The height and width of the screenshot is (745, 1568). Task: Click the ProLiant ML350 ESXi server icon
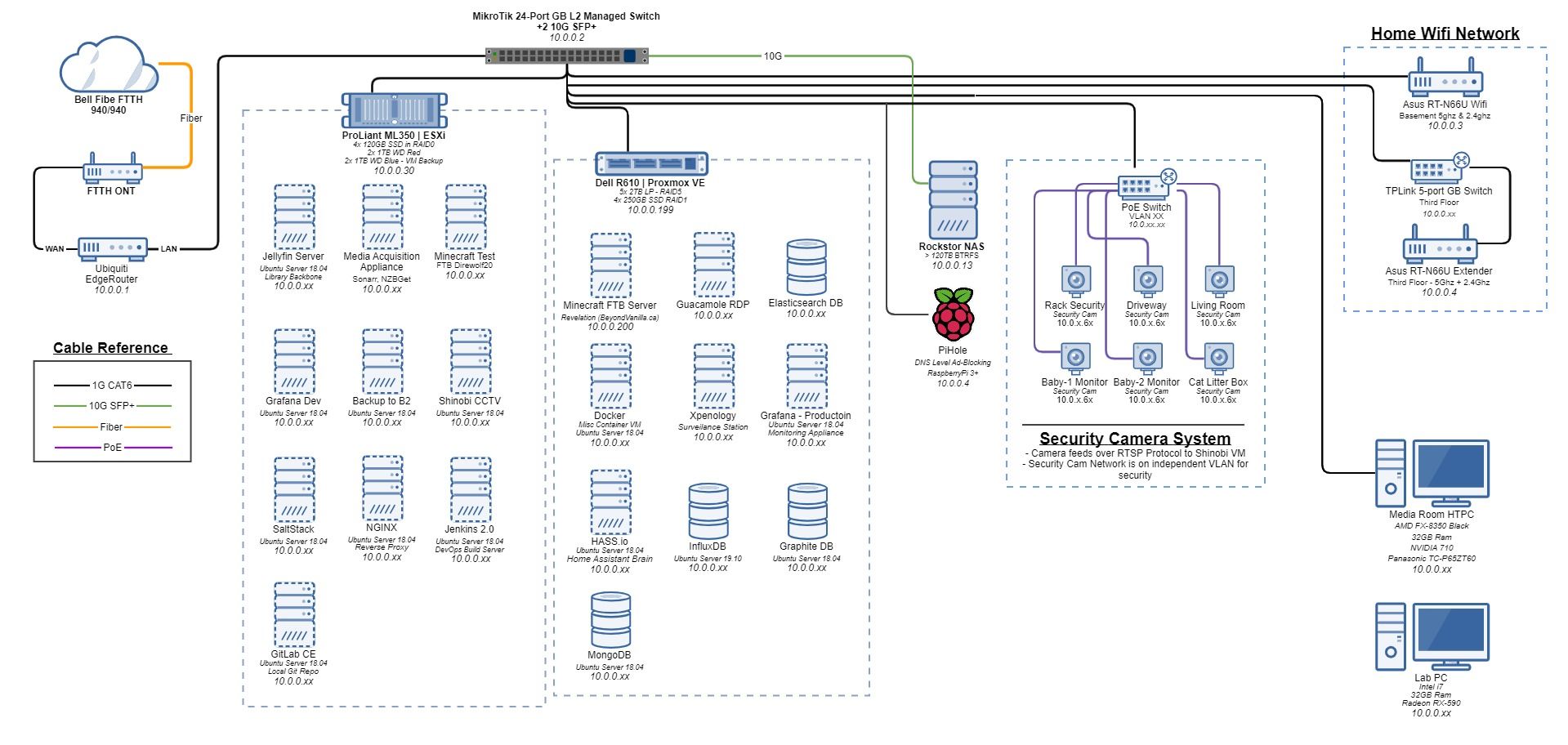point(394,110)
